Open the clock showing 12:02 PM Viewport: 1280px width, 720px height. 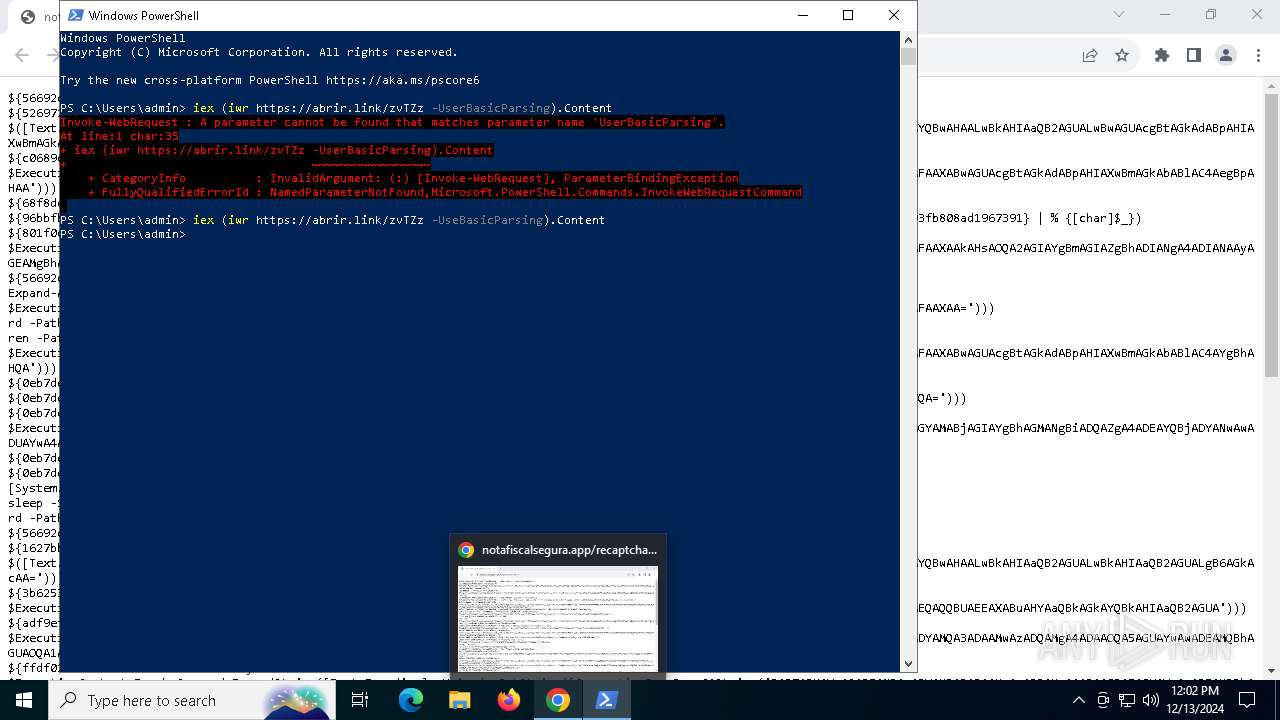[x=1195, y=700]
